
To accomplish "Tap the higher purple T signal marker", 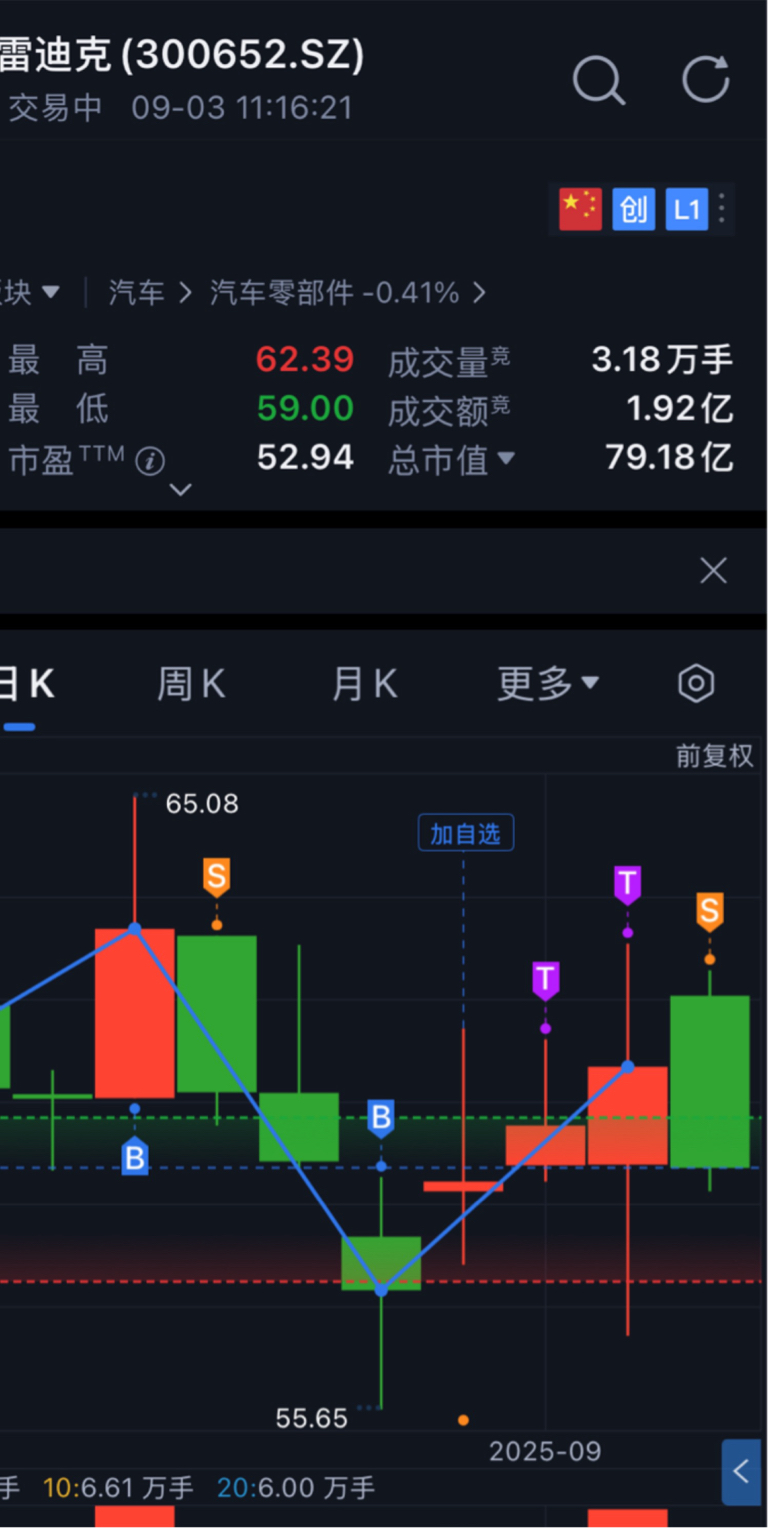I will coord(627,885).
